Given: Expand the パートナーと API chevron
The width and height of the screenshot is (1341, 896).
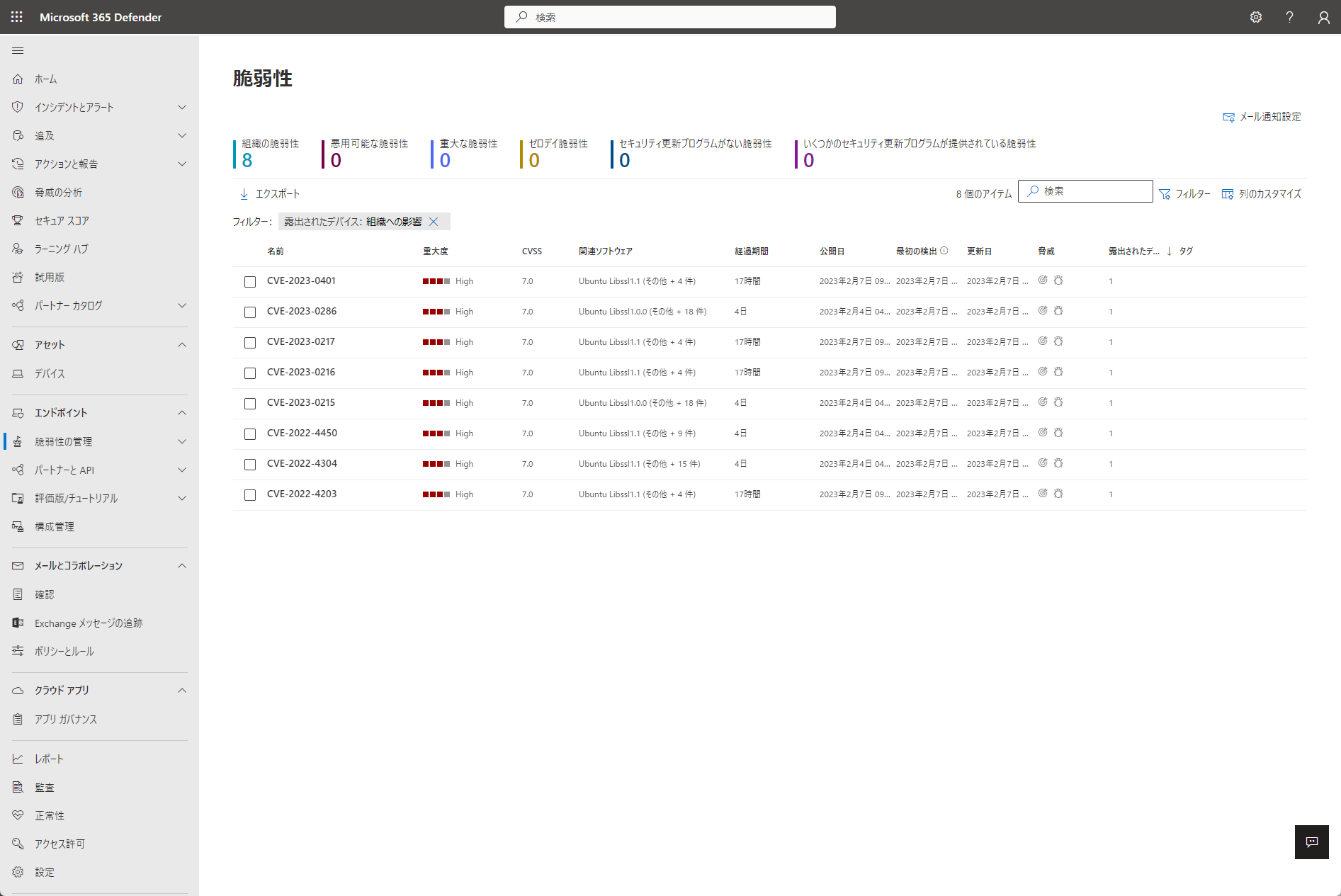Looking at the screenshot, I should click(182, 470).
